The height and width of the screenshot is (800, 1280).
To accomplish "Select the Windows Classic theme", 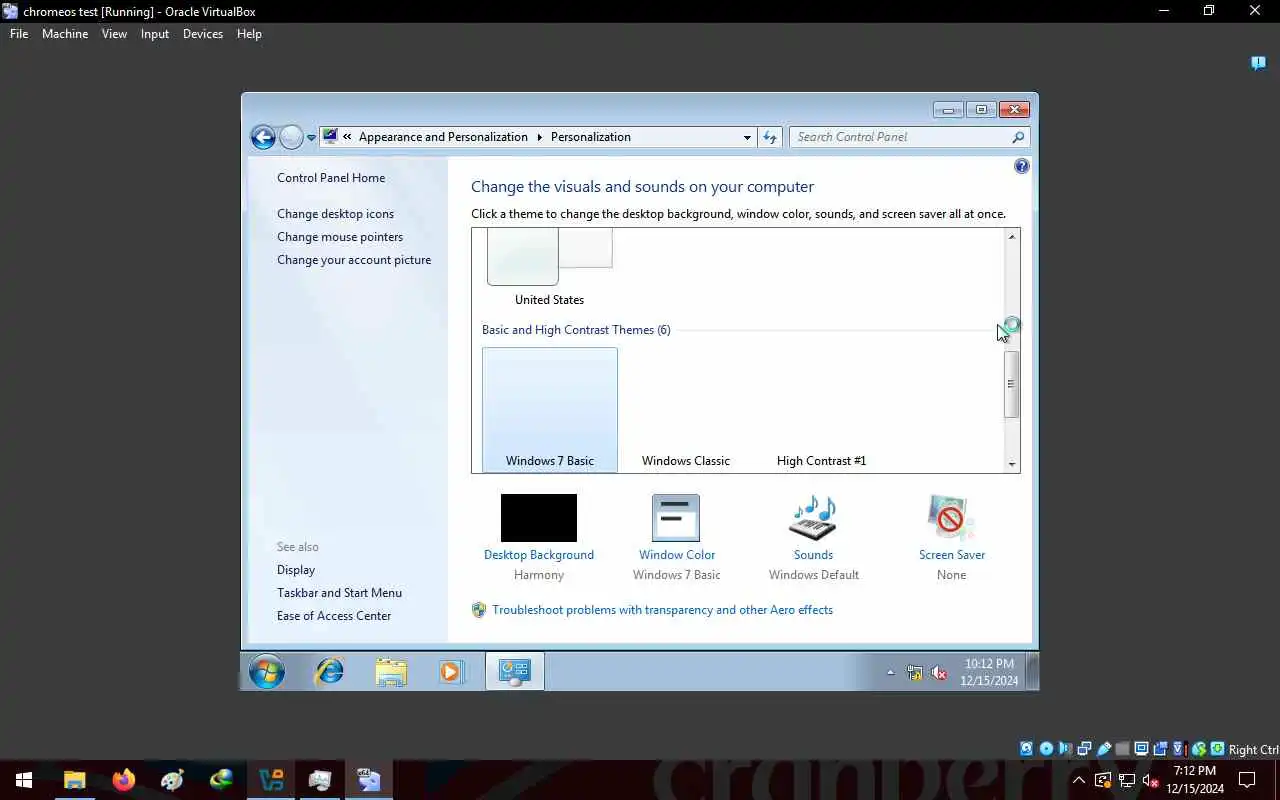I will tap(686, 410).
